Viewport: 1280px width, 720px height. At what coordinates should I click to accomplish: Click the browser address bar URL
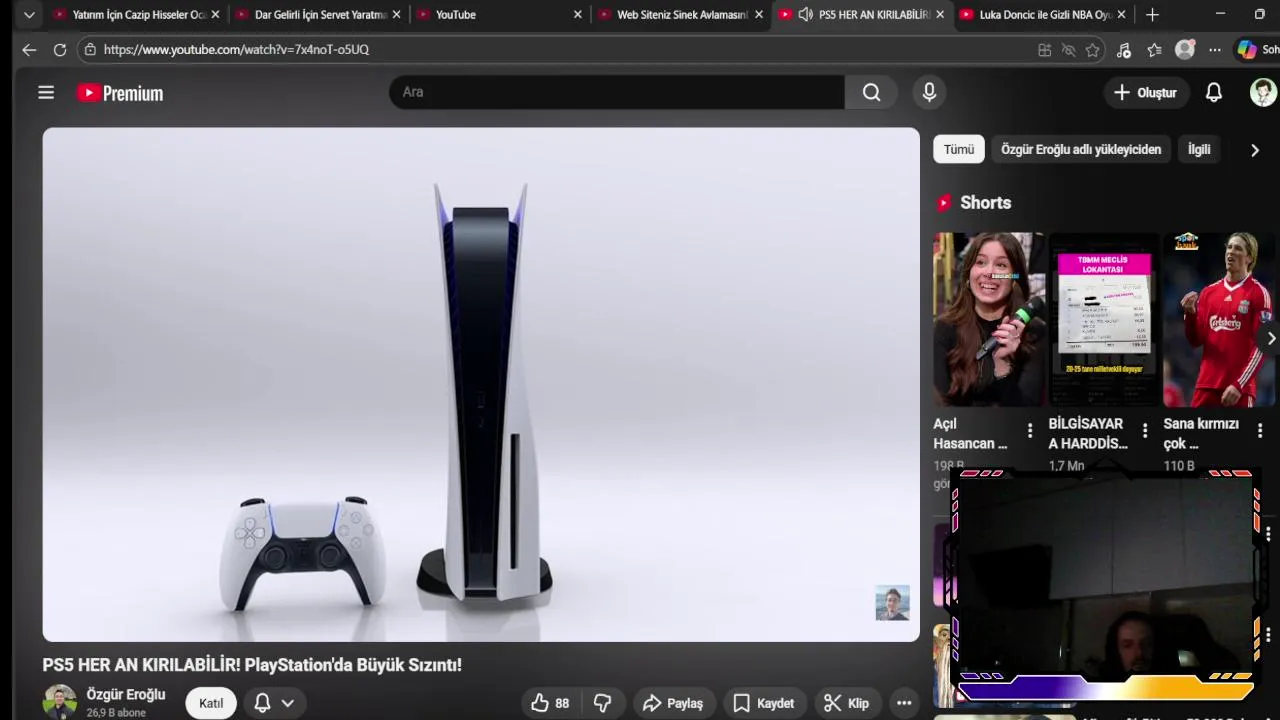click(x=236, y=49)
